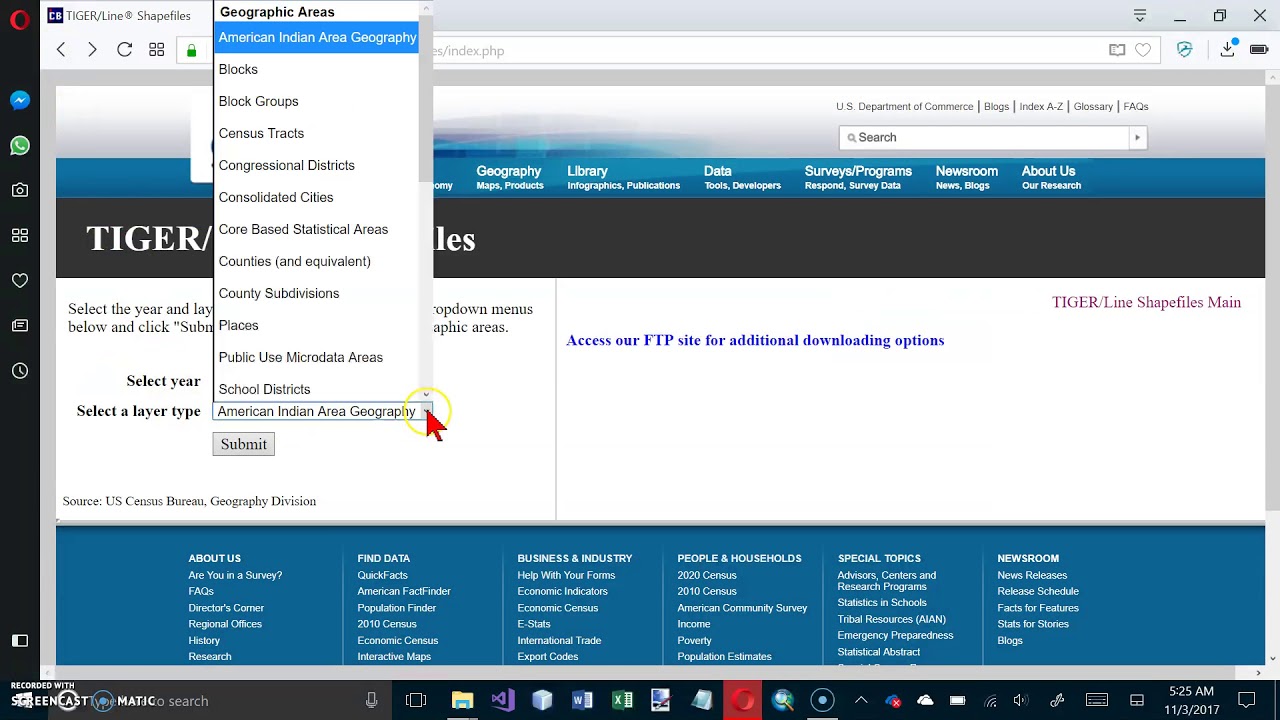The image size is (1280, 720).
Task: Open Task View on the taskbar
Action: 416,700
